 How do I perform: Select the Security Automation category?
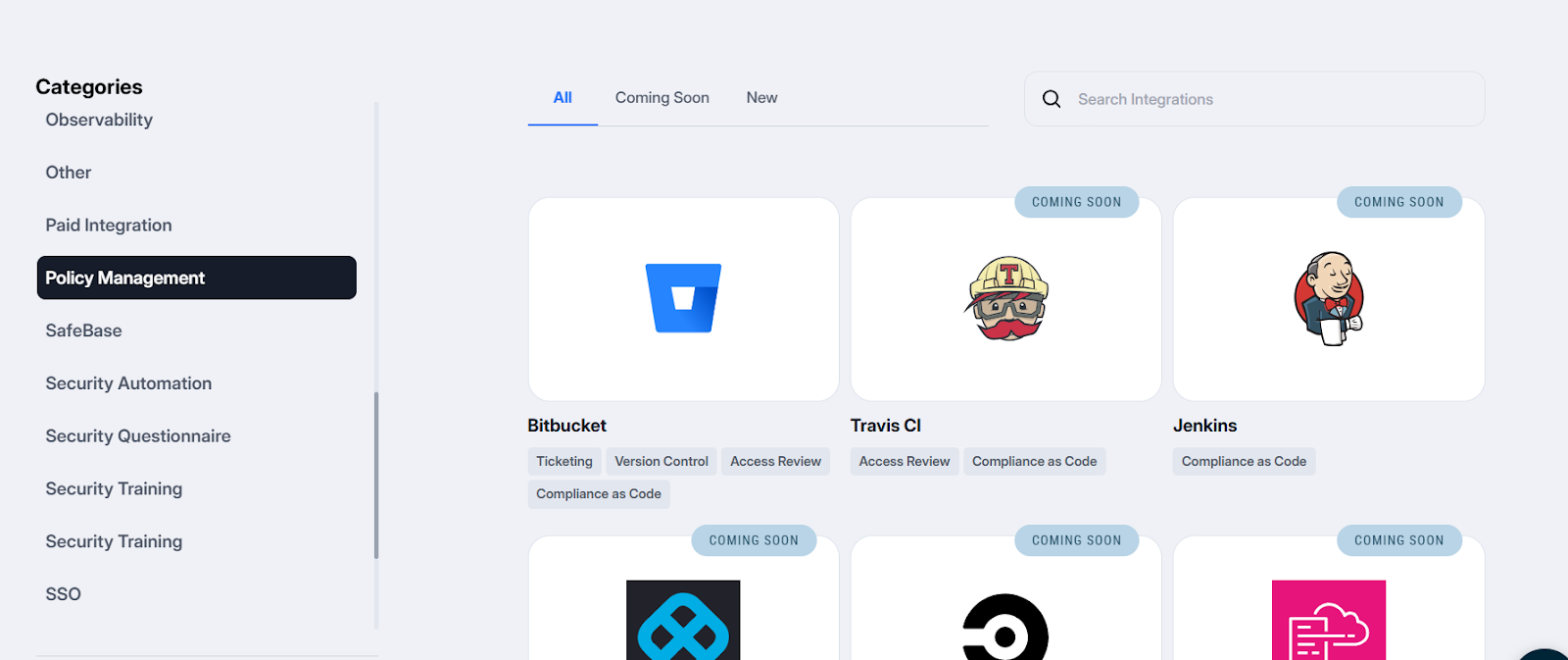(128, 383)
